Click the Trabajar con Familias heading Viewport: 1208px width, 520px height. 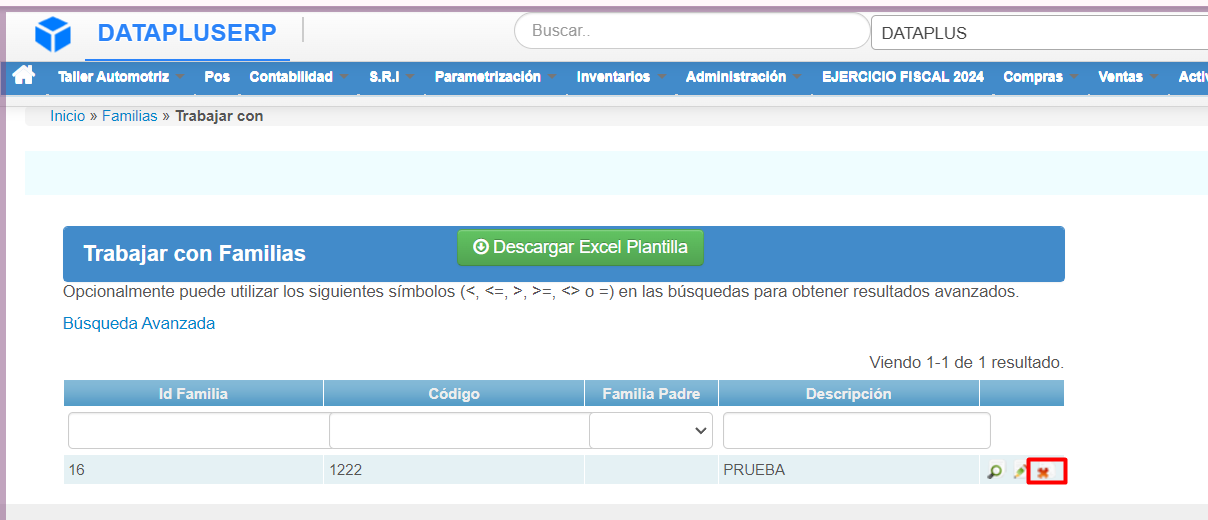tap(194, 254)
